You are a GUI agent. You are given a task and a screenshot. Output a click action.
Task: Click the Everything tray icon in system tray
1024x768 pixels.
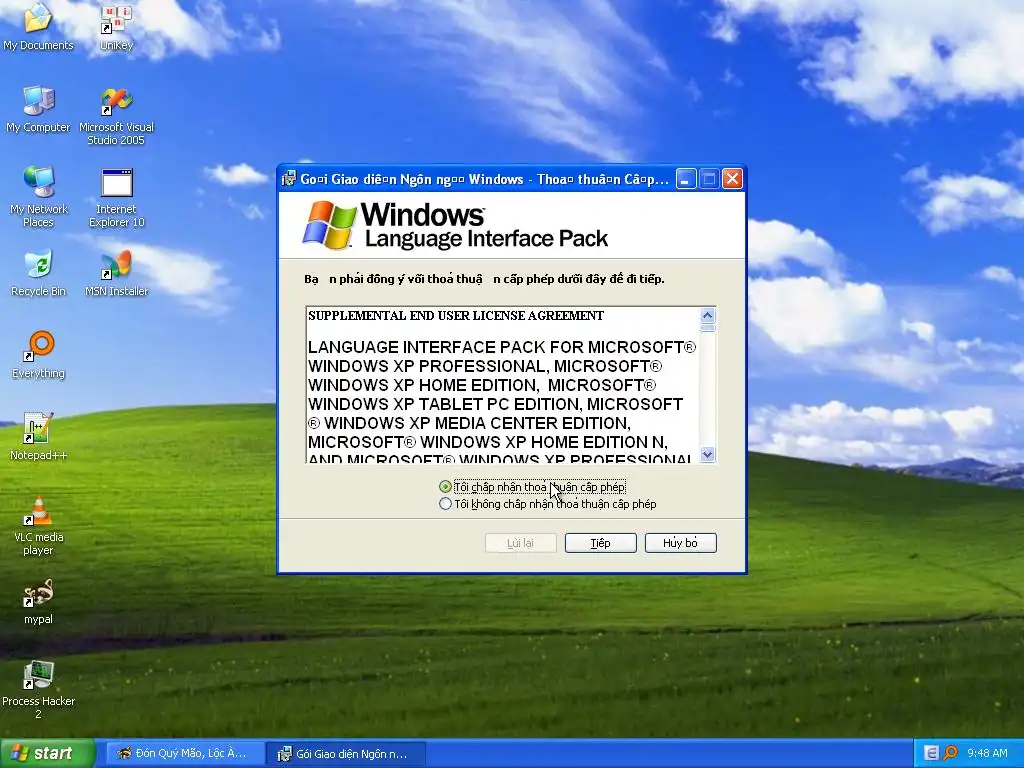(x=950, y=753)
